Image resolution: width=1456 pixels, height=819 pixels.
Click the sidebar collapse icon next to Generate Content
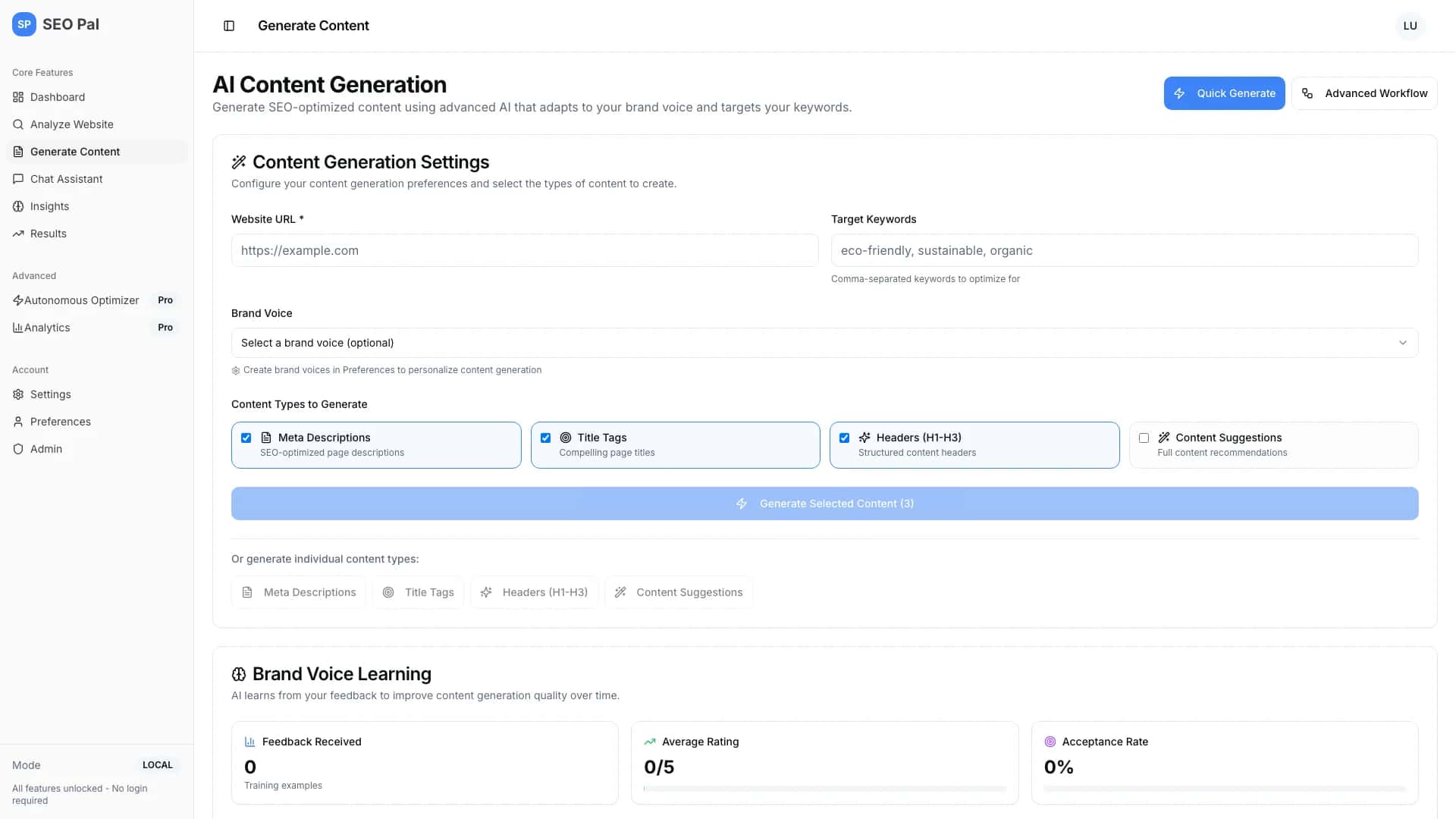pyautogui.click(x=229, y=26)
